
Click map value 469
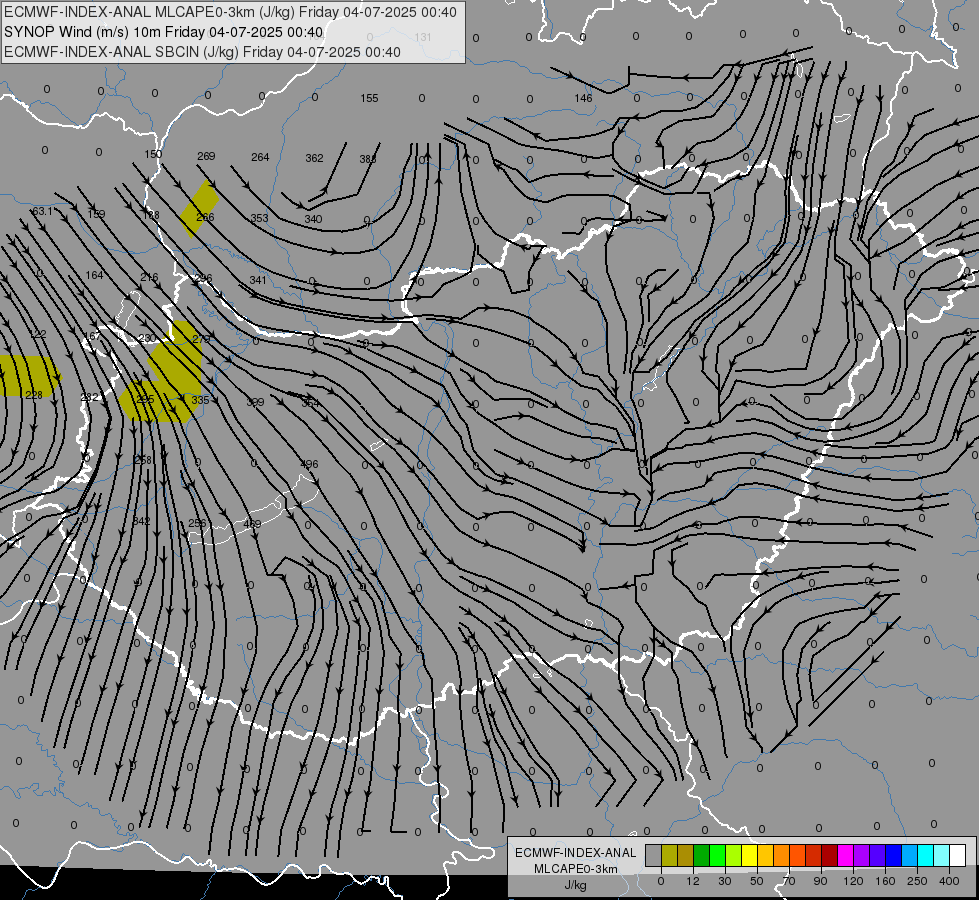[x=252, y=523]
